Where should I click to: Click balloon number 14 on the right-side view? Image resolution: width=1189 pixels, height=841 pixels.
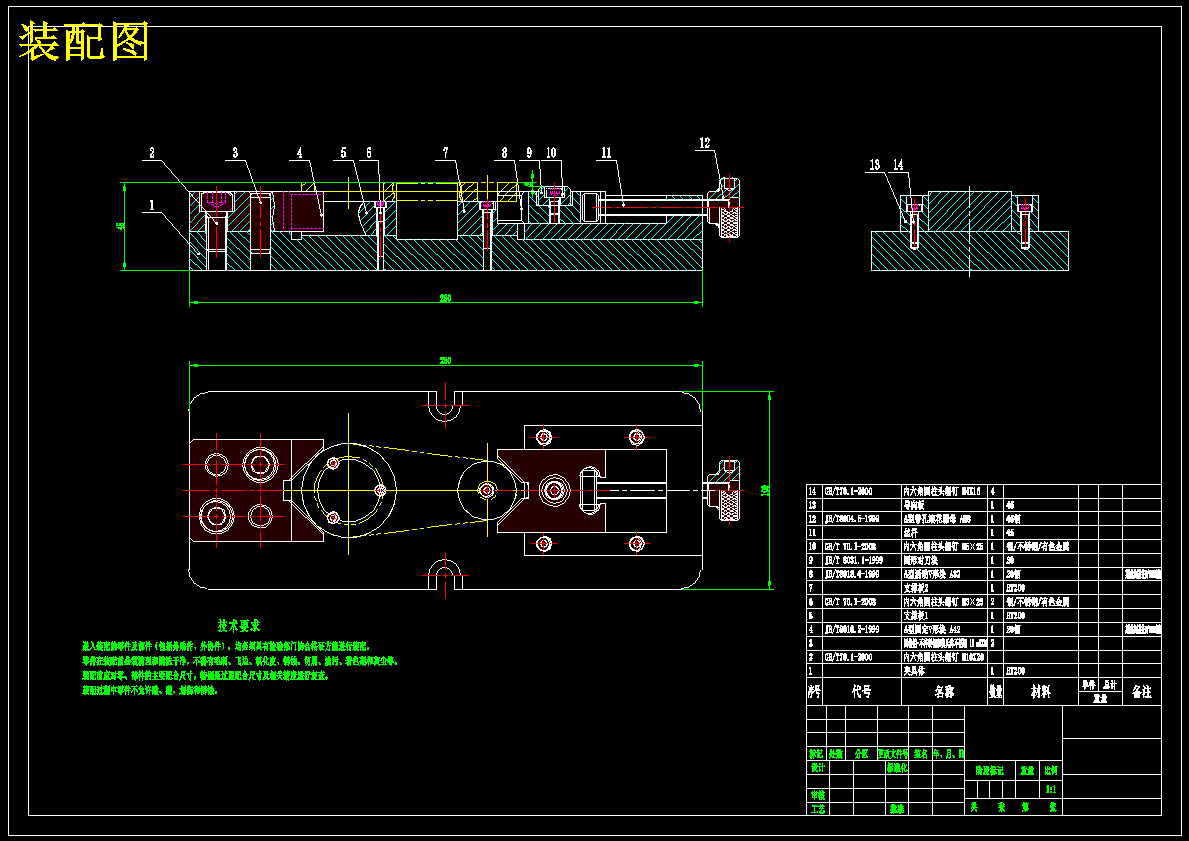[x=899, y=165]
